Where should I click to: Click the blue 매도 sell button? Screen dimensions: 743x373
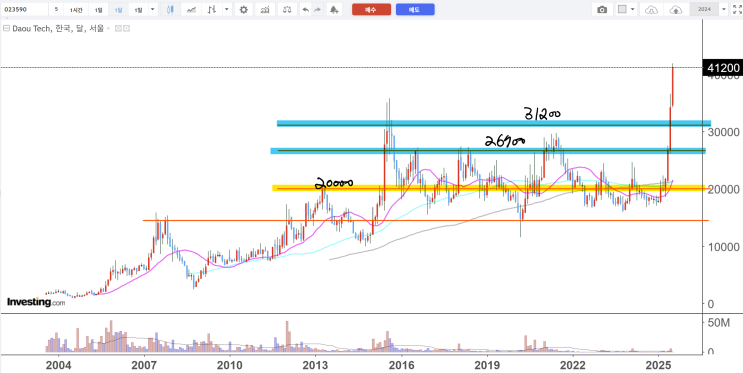coord(415,9)
